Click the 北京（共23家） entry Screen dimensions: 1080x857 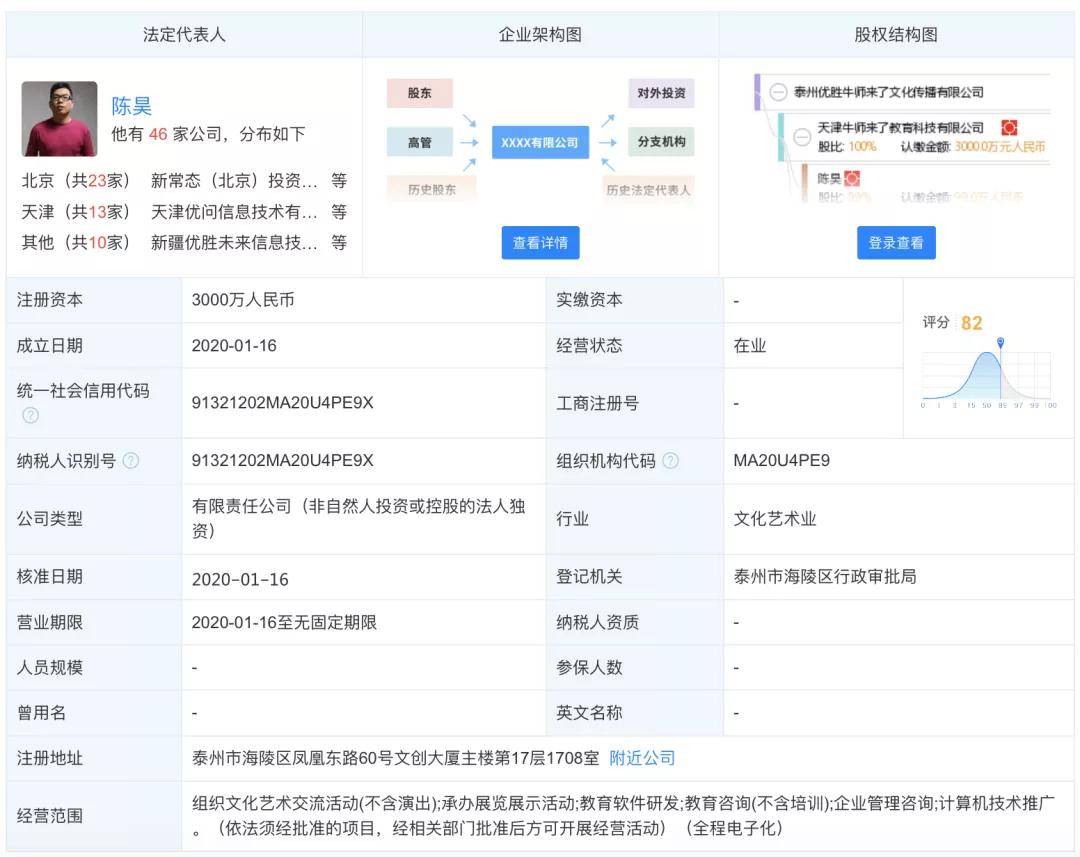(x=76, y=180)
